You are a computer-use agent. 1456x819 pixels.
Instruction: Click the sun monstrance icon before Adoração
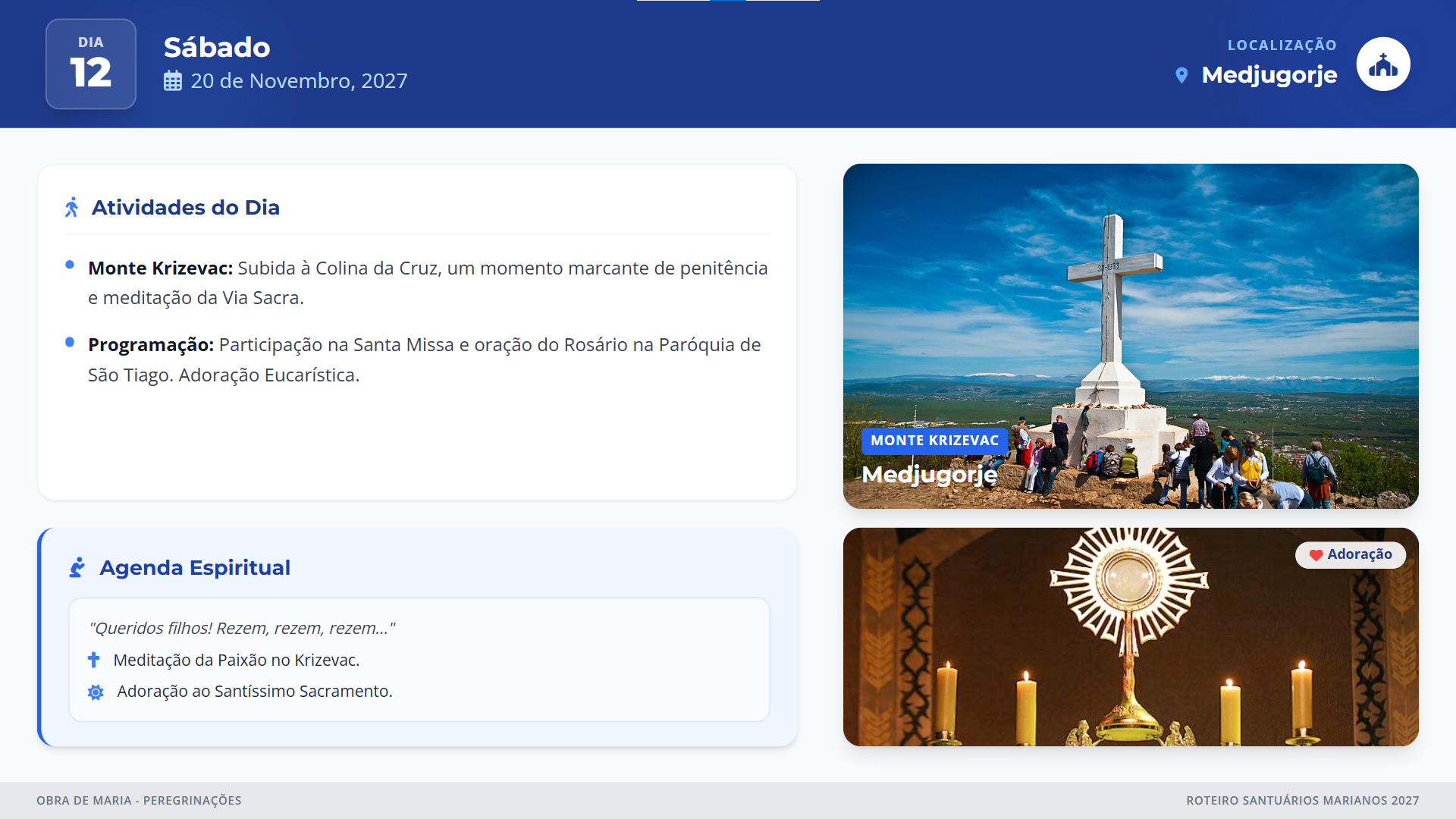tap(96, 692)
